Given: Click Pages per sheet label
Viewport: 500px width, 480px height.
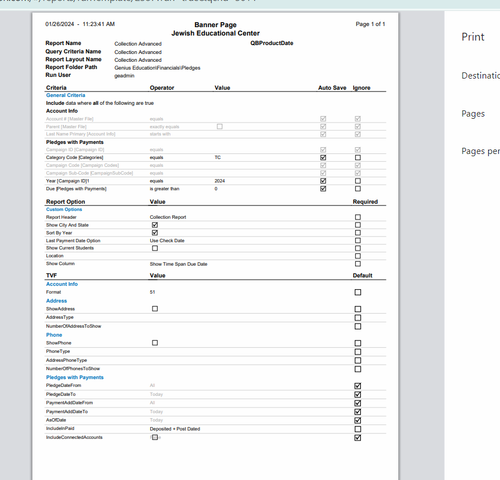Looking at the screenshot, I should tap(481, 151).
